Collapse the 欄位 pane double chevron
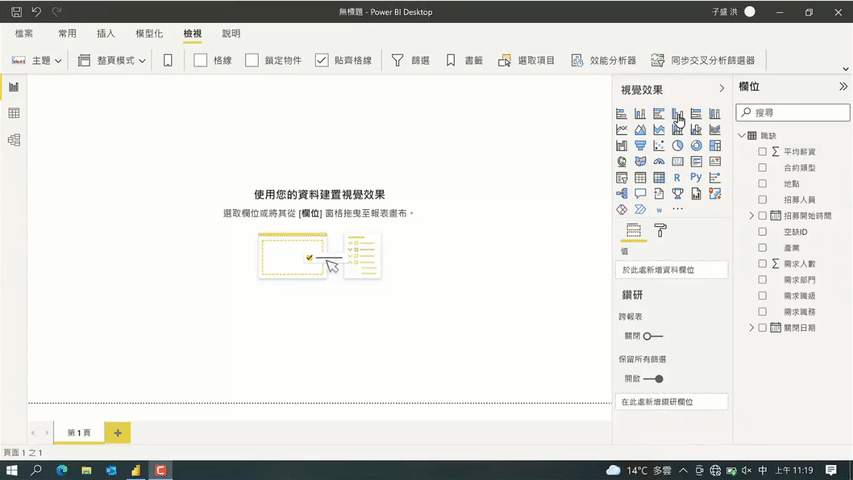Image resolution: width=853 pixels, height=480 pixels. coord(843,87)
